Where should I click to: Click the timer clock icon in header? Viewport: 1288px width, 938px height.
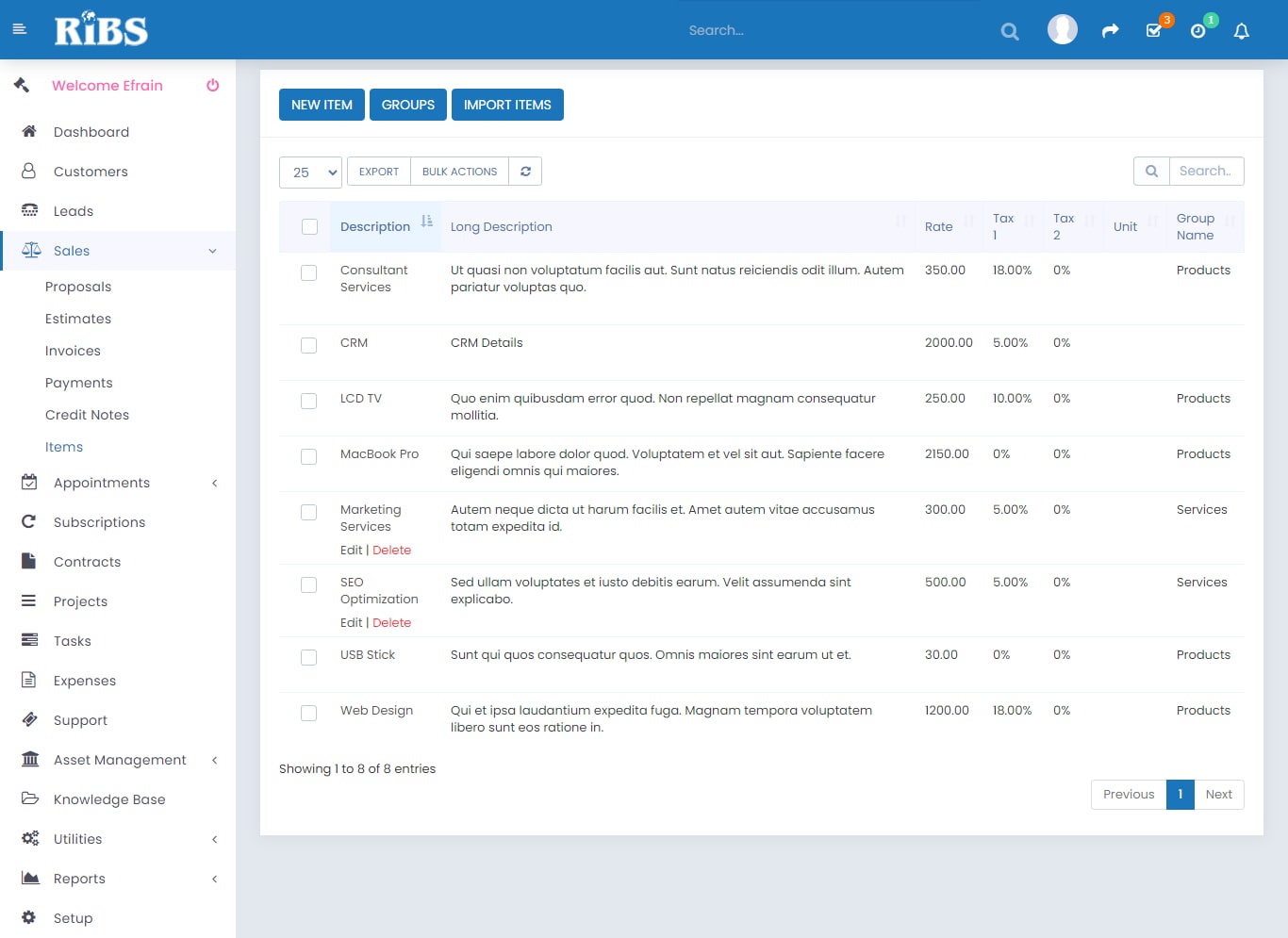tap(1197, 31)
